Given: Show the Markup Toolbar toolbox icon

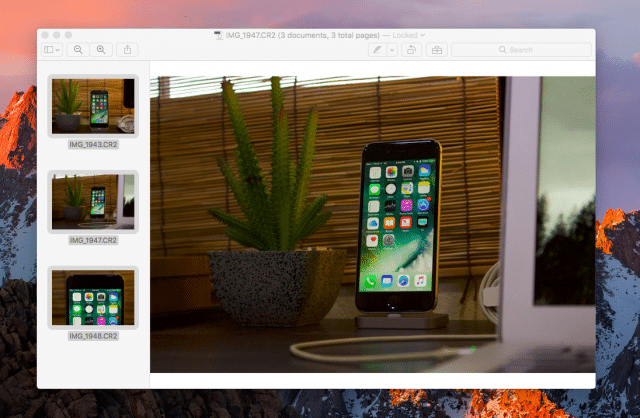Looking at the screenshot, I should click(x=437, y=50).
